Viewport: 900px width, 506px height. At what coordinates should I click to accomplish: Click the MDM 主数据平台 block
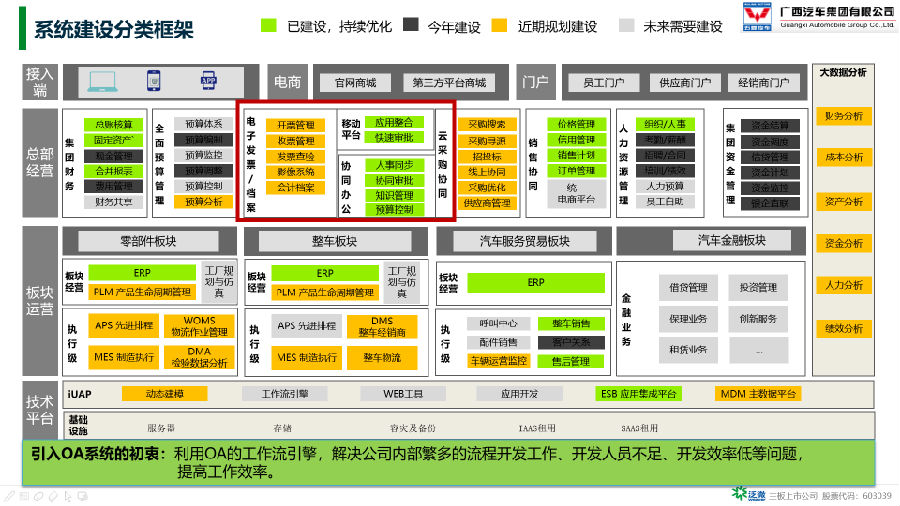[x=758, y=394]
